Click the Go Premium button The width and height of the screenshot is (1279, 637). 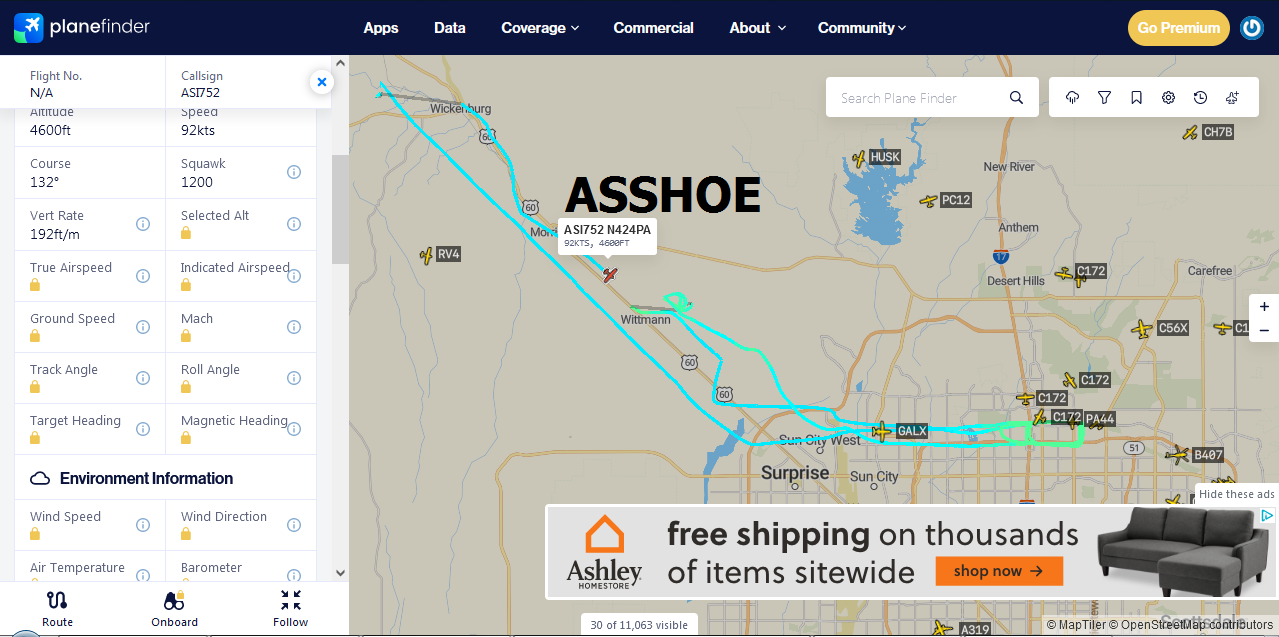point(1179,28)
